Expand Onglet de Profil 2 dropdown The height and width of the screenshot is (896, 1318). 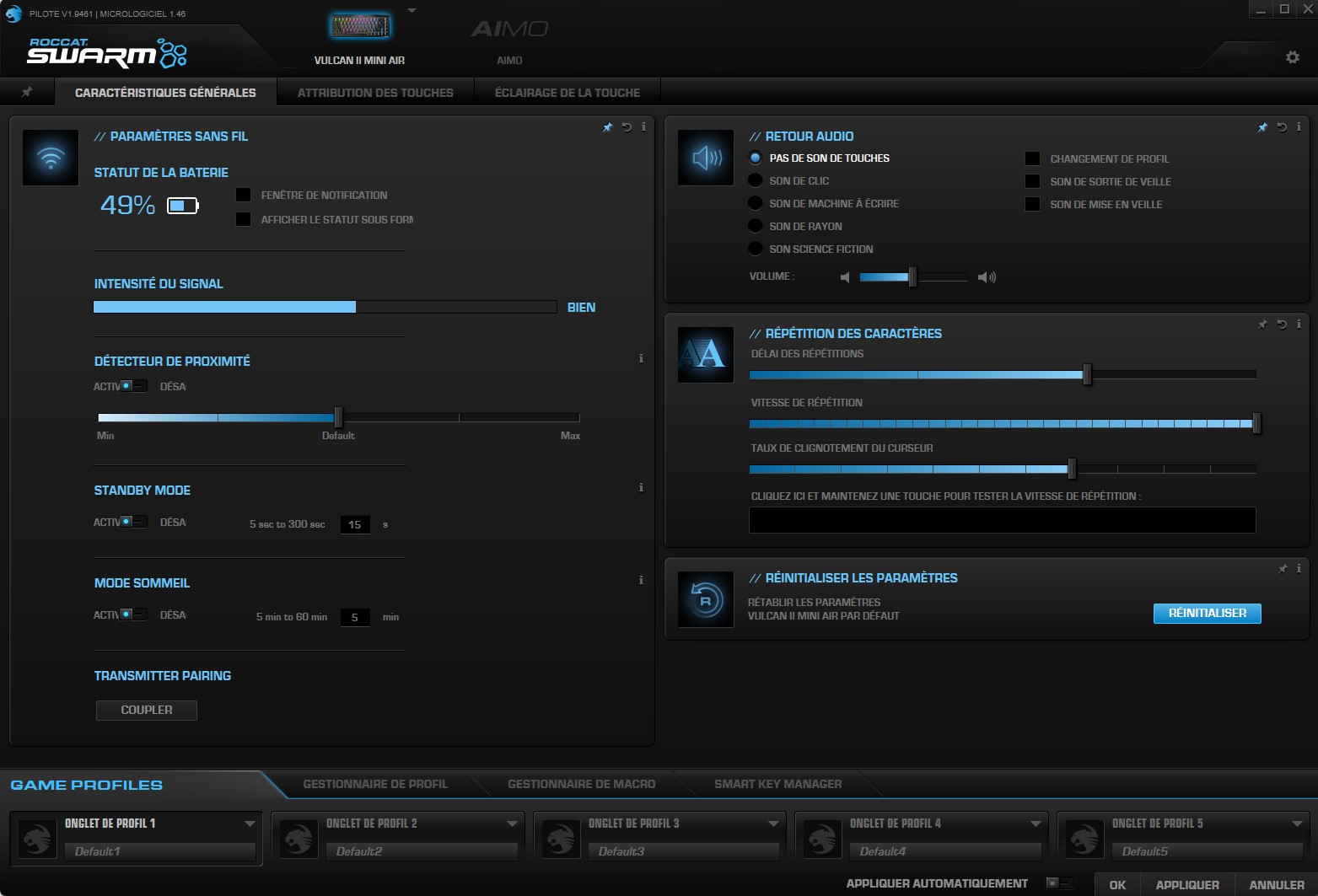tap(512, 824)
